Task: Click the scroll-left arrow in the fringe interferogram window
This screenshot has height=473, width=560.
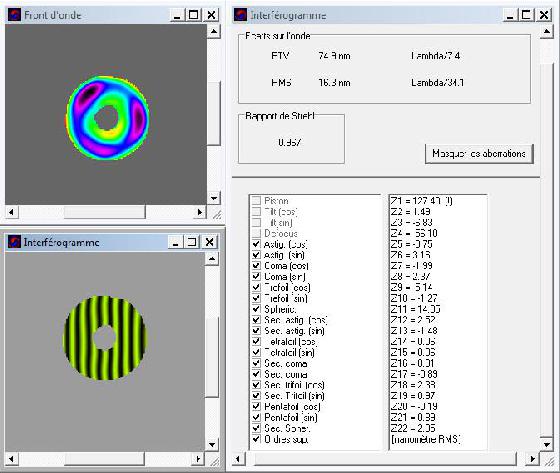Action: click(x=11, y=459)
